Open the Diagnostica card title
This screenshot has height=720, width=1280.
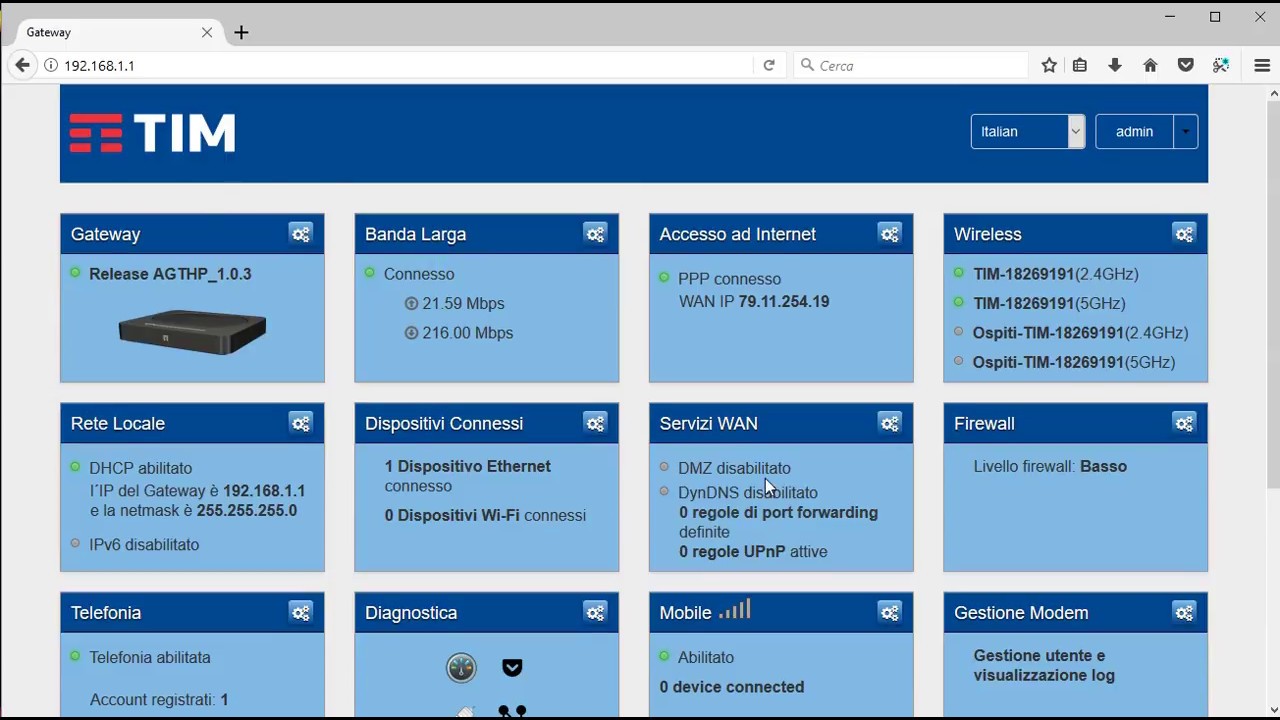click(x=411, y=612)
